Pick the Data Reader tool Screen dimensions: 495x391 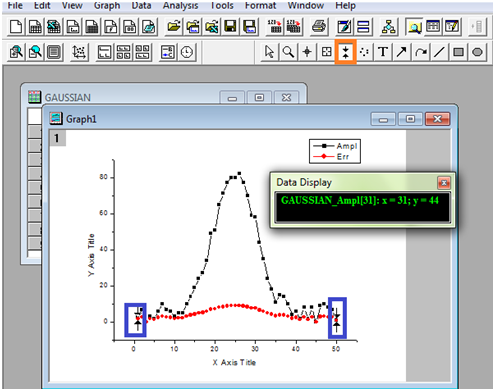(326, 52)
